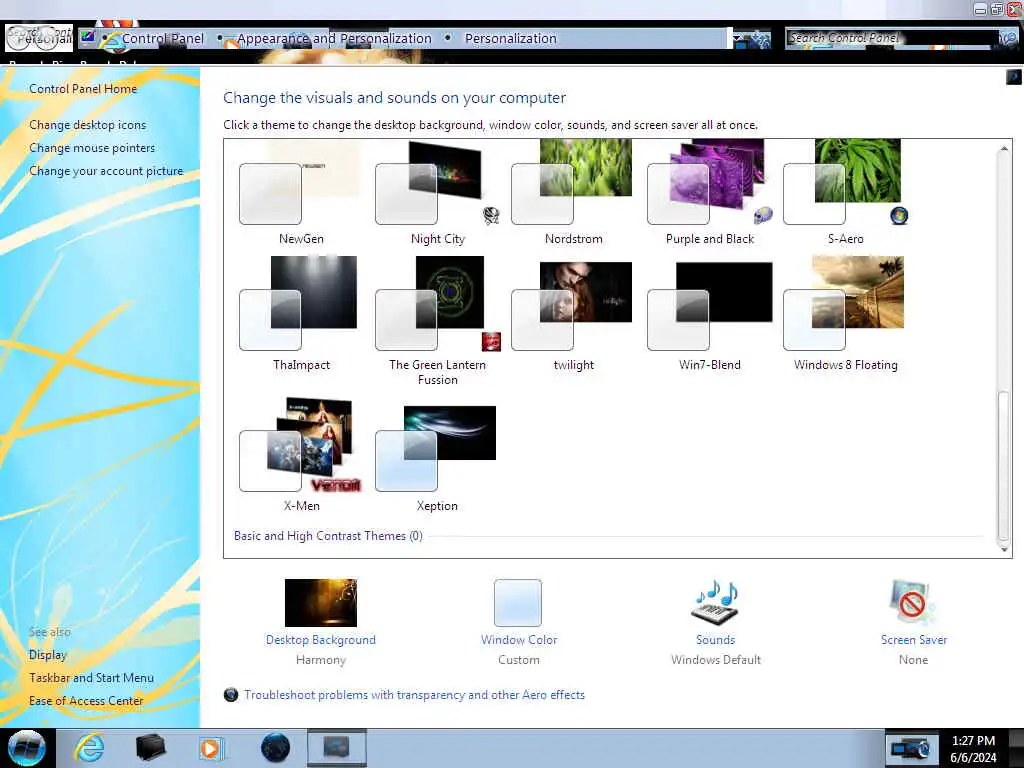Click the Screen Saver link
1024x768 pixels.
(914, 640)
